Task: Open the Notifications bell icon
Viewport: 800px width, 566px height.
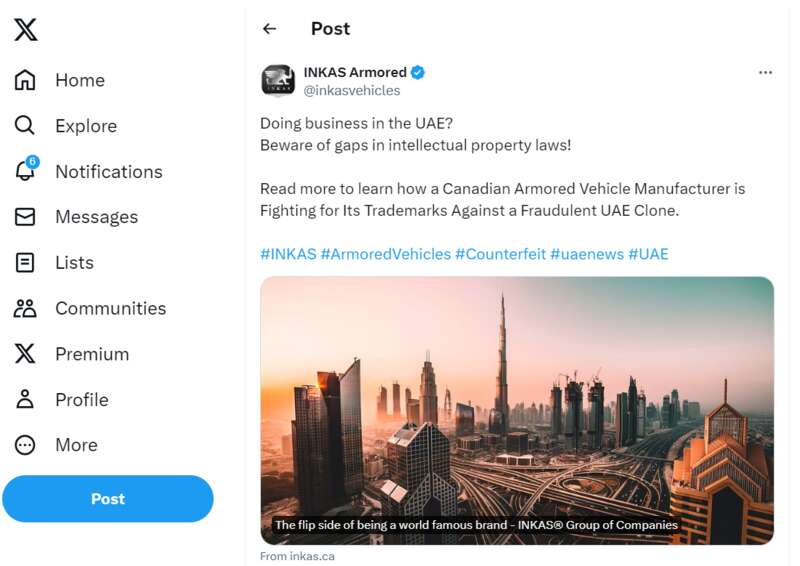Action: point(25,171)
